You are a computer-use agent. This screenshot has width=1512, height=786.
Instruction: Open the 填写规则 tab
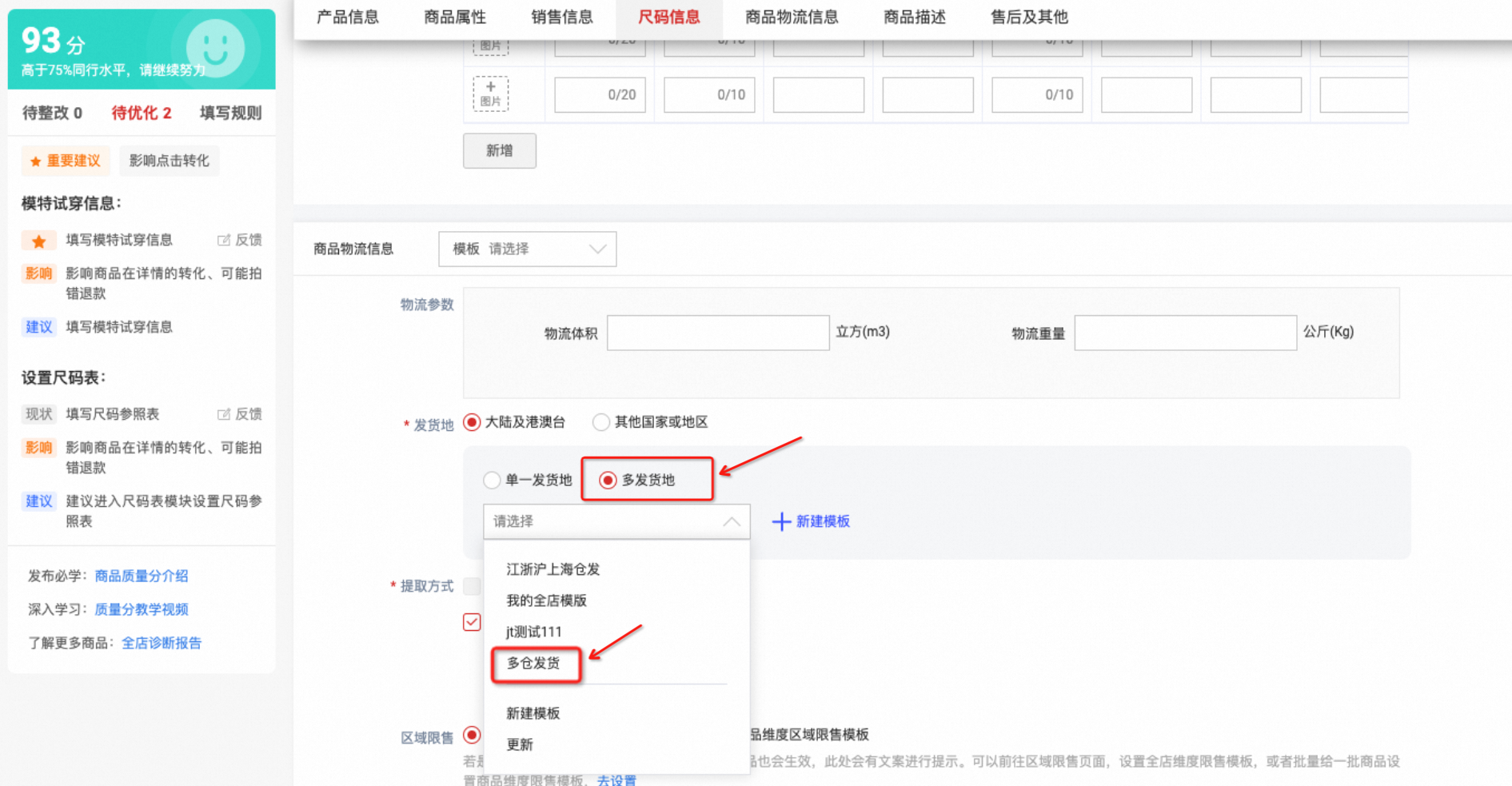pos(231,113)
